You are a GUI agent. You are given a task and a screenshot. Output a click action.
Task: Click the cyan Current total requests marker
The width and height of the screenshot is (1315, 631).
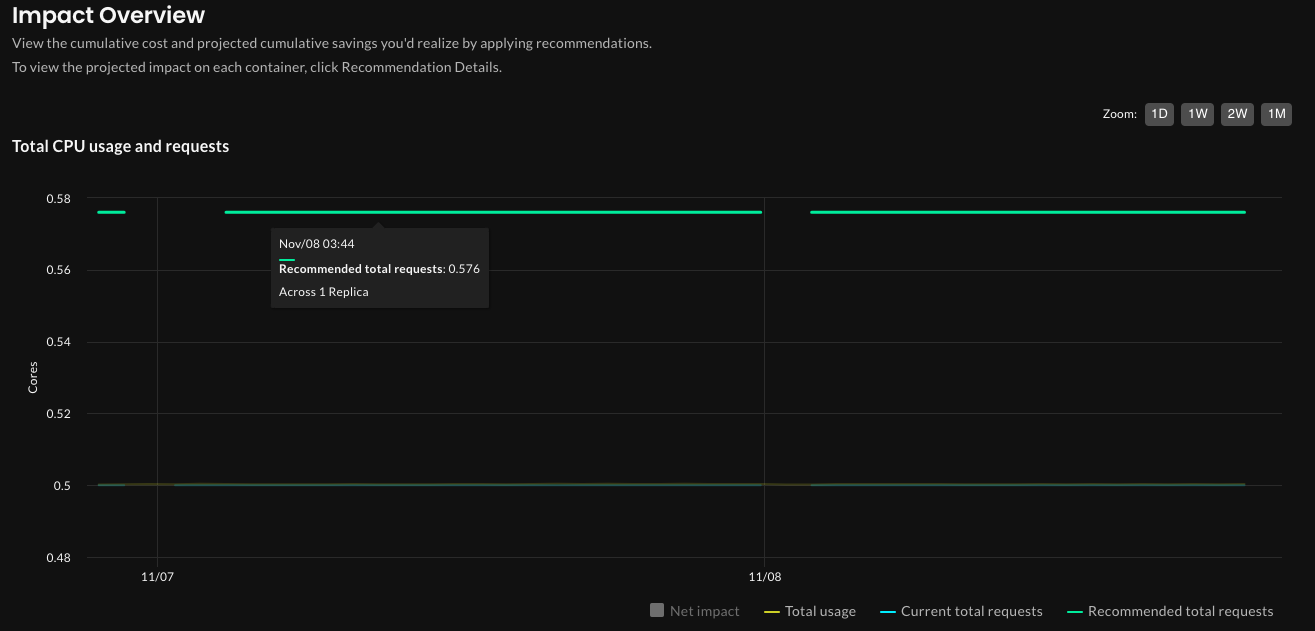coord(887,612)
